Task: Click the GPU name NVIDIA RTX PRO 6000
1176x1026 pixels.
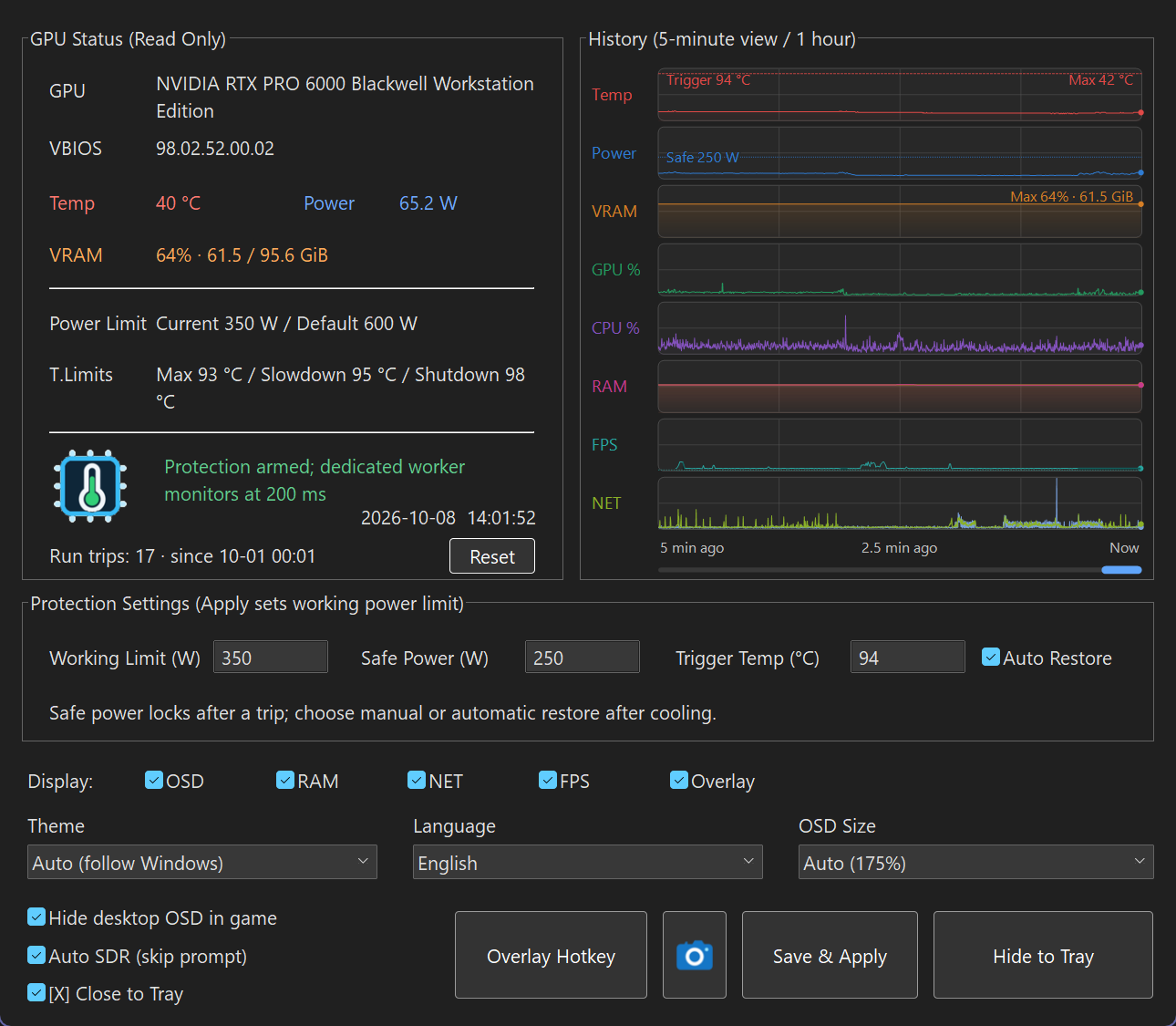Action: click(x=345, y=98)
